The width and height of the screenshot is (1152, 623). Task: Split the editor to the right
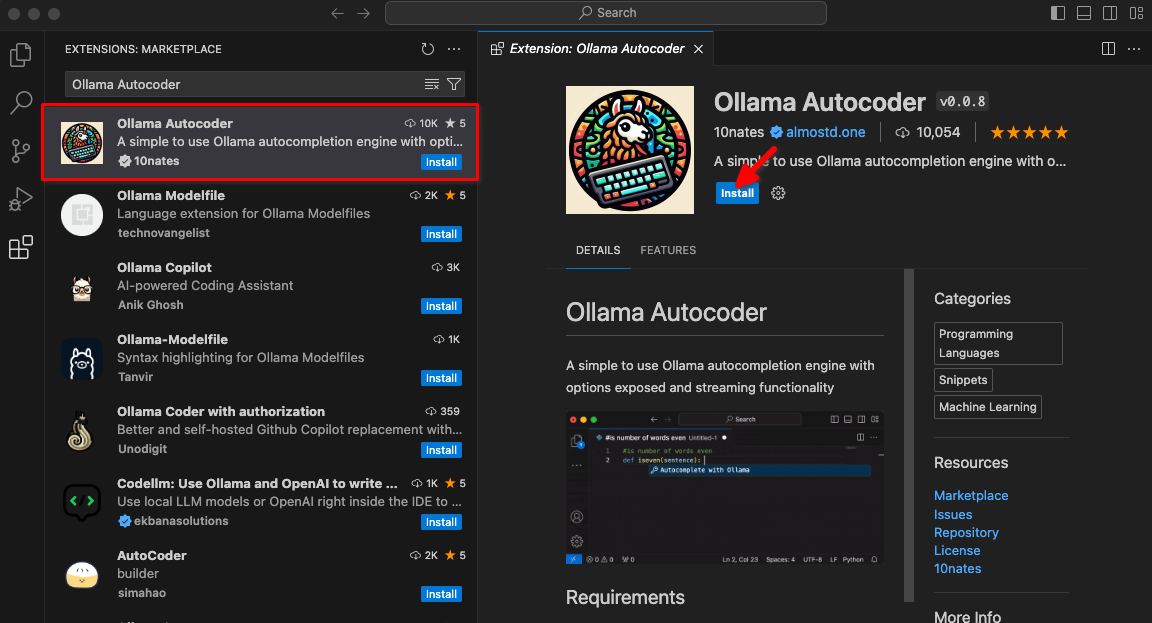[x=1109, y=48]
